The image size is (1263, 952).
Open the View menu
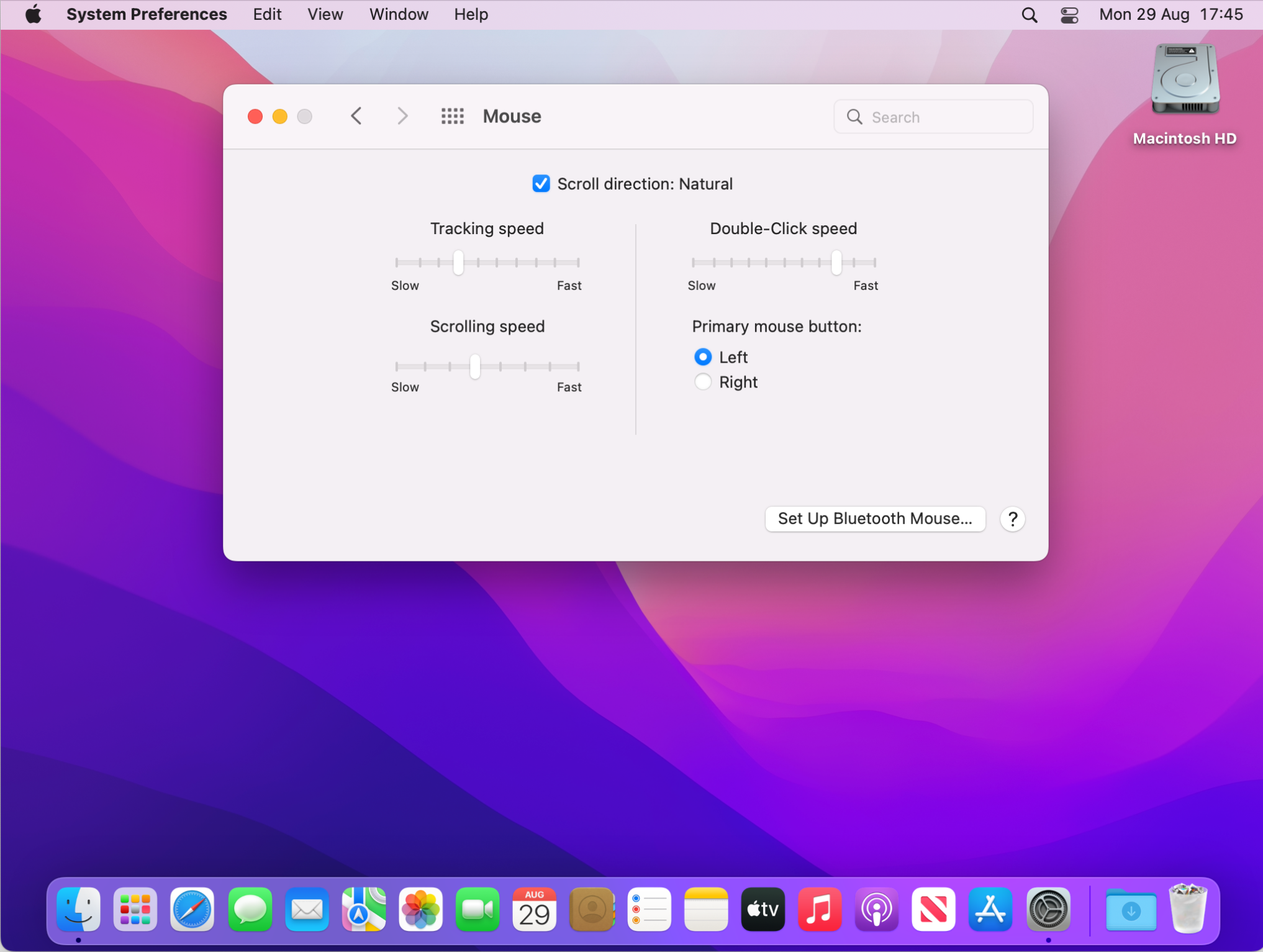point(325,14)
